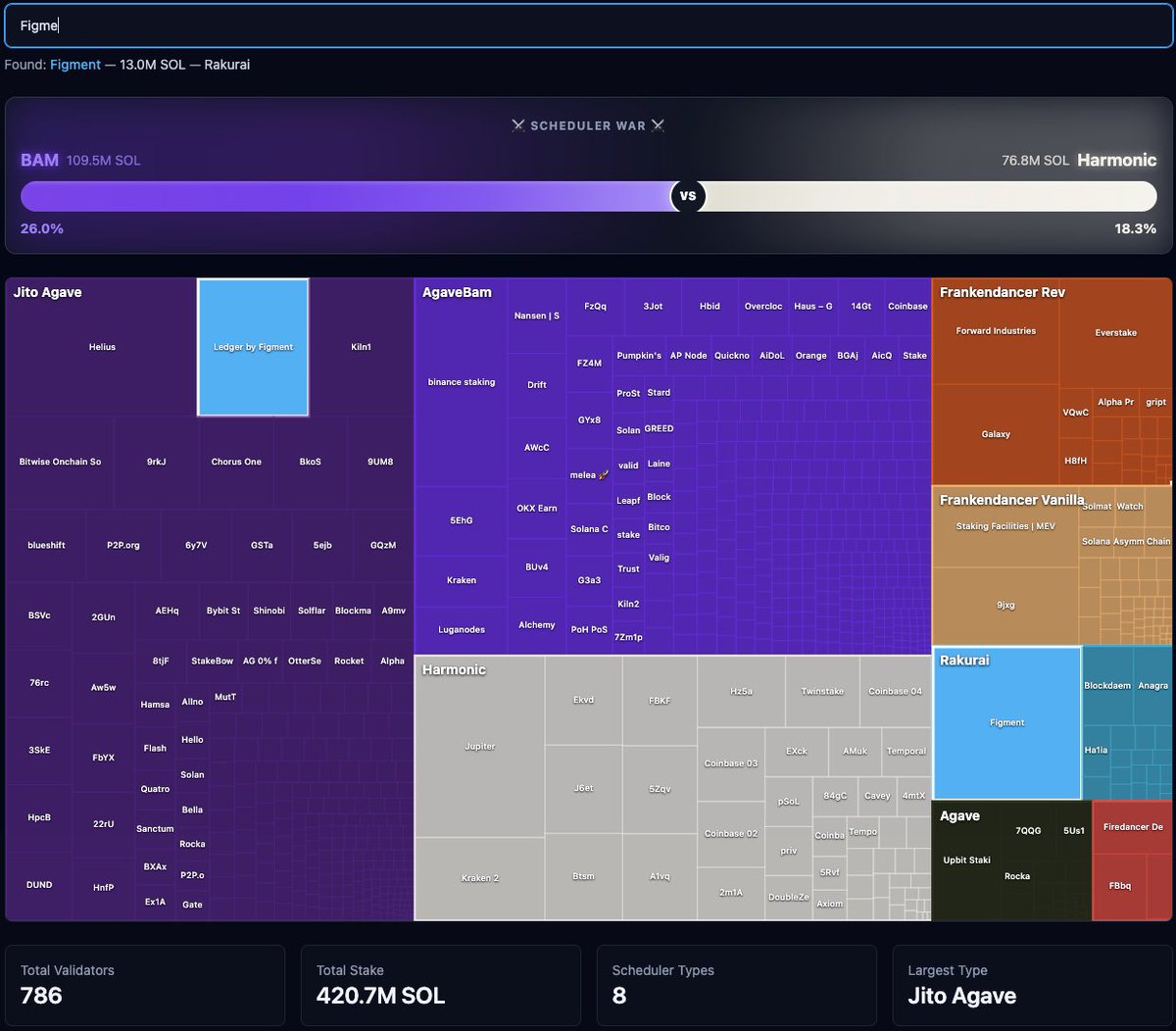Select the Kraken tile in AgaveBam
The width and height of the screenshot is (1176, 1031).
462,580
